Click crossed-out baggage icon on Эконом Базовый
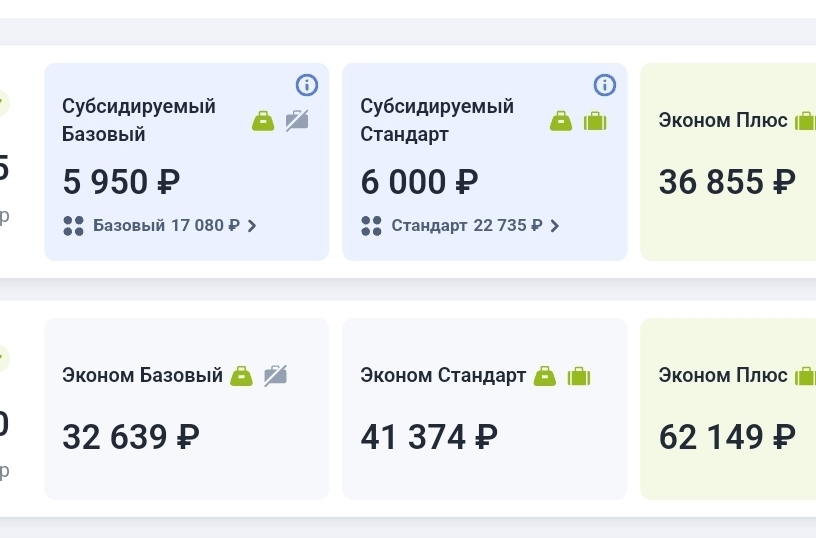 [276, 376]
